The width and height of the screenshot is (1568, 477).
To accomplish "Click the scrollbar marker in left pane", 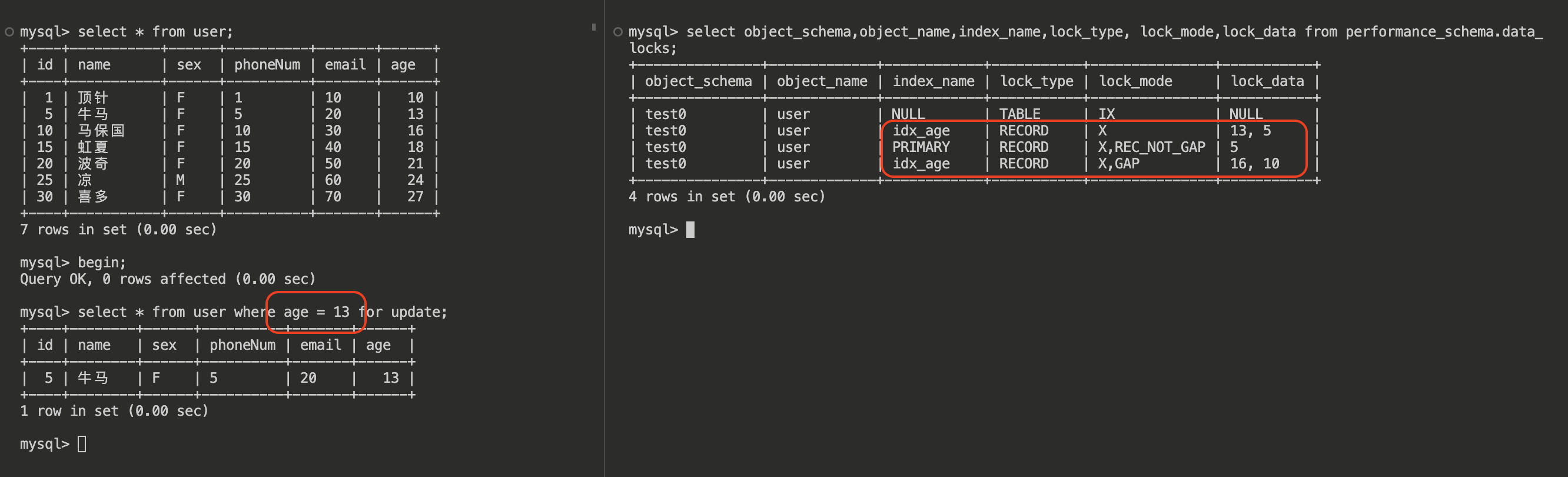I will [593, 27].
